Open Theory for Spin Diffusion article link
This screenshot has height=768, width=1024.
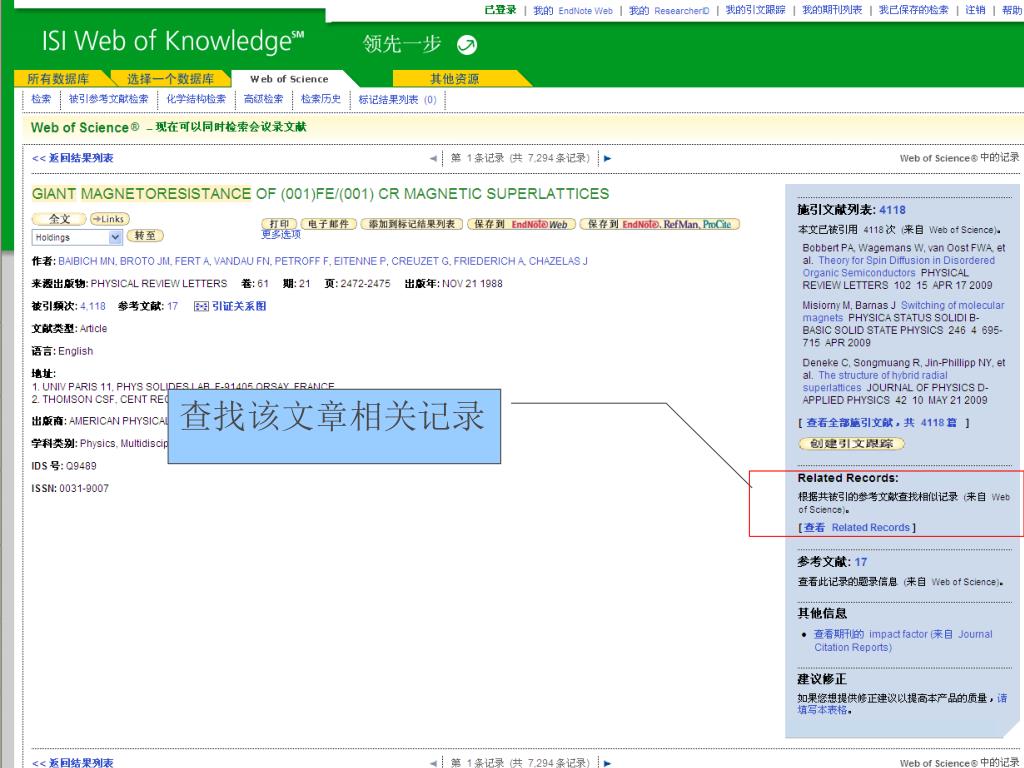(899, 266)
